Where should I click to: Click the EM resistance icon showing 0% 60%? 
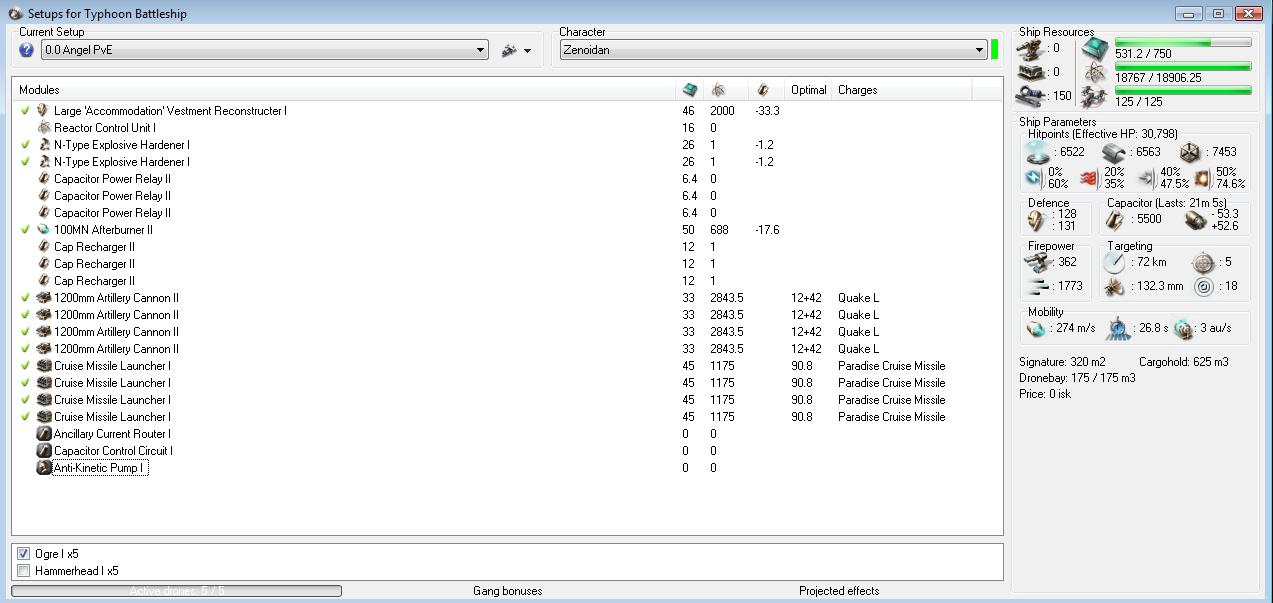point(1034,178)
